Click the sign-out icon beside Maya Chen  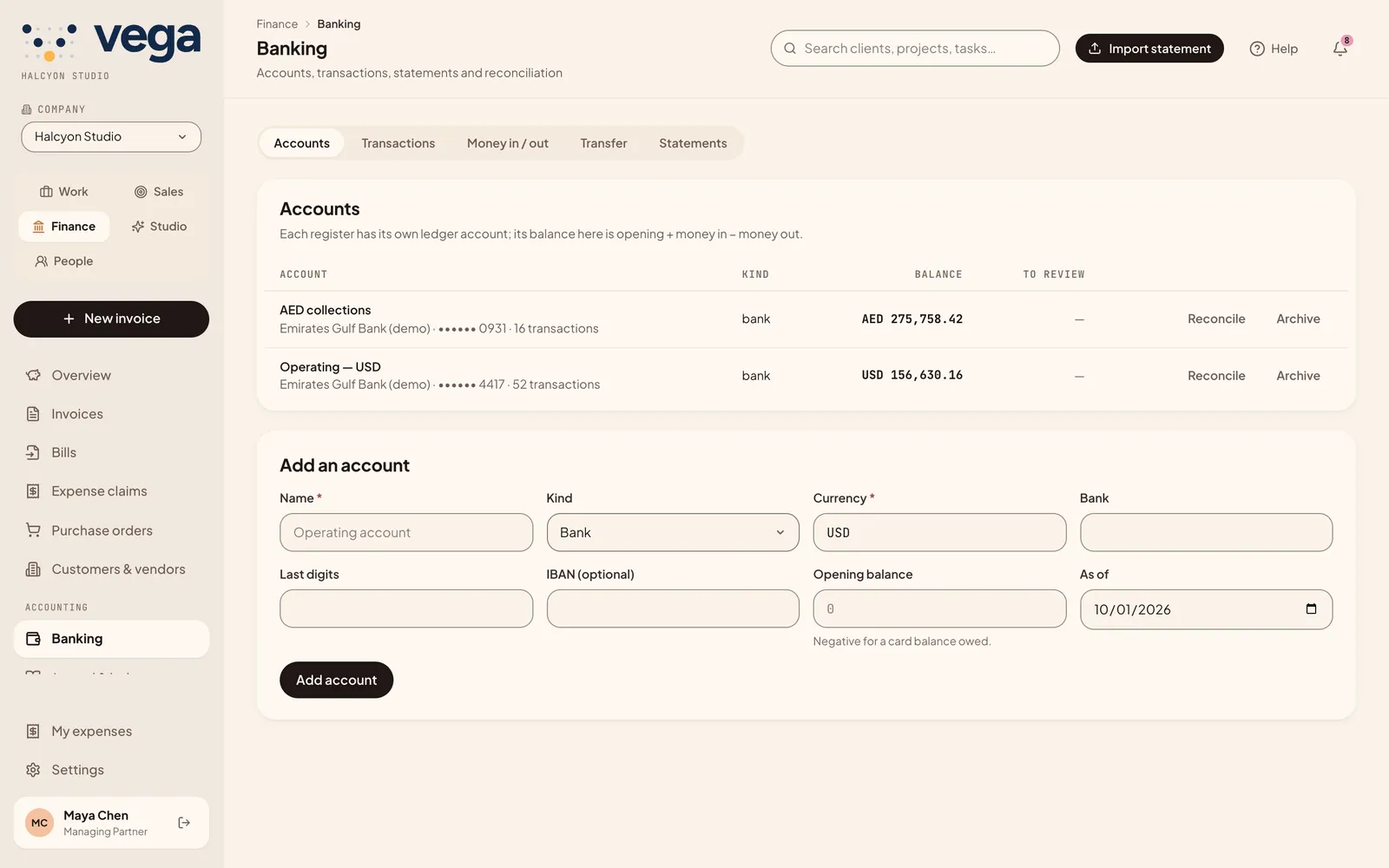(184, 823)
